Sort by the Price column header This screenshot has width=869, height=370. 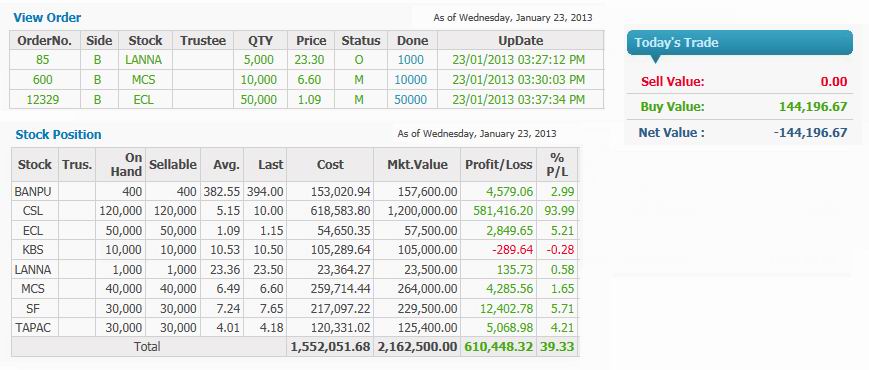click(310, 40)
